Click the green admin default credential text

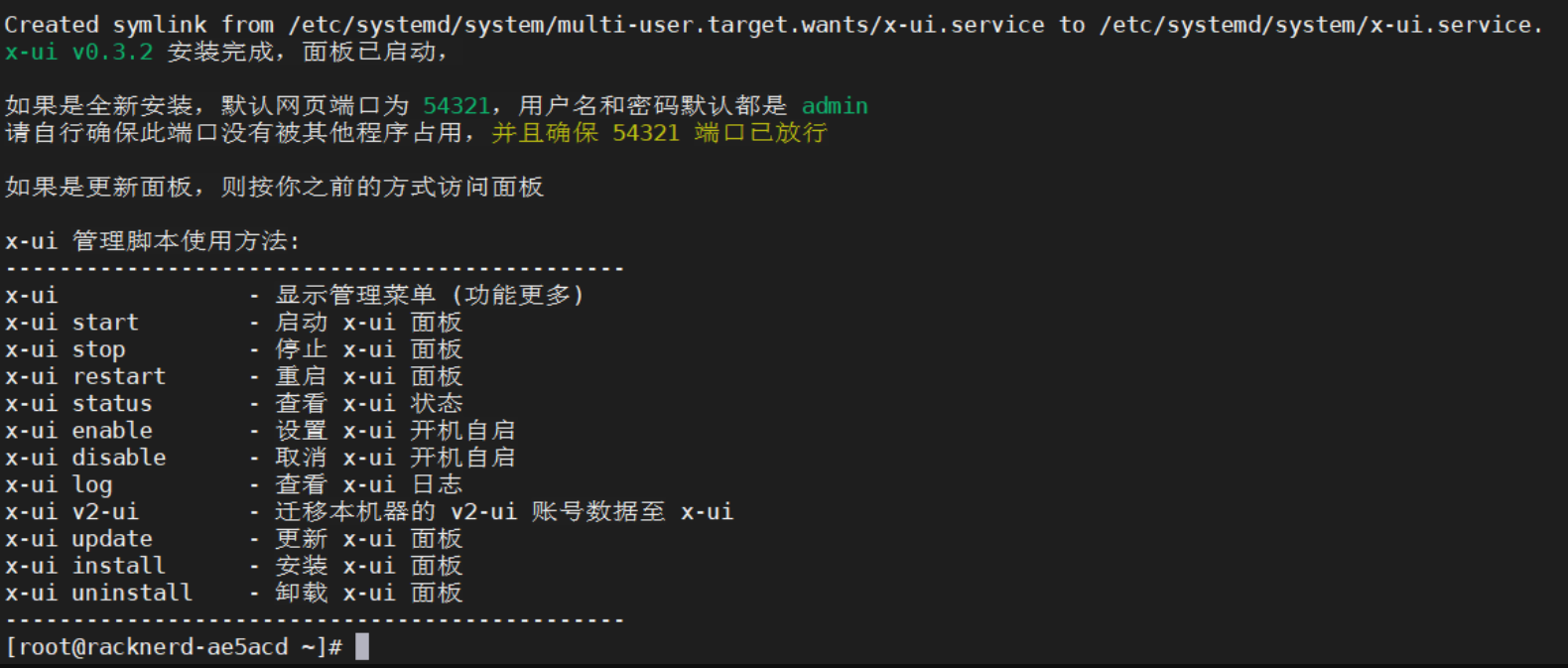(x=835, y=106)
